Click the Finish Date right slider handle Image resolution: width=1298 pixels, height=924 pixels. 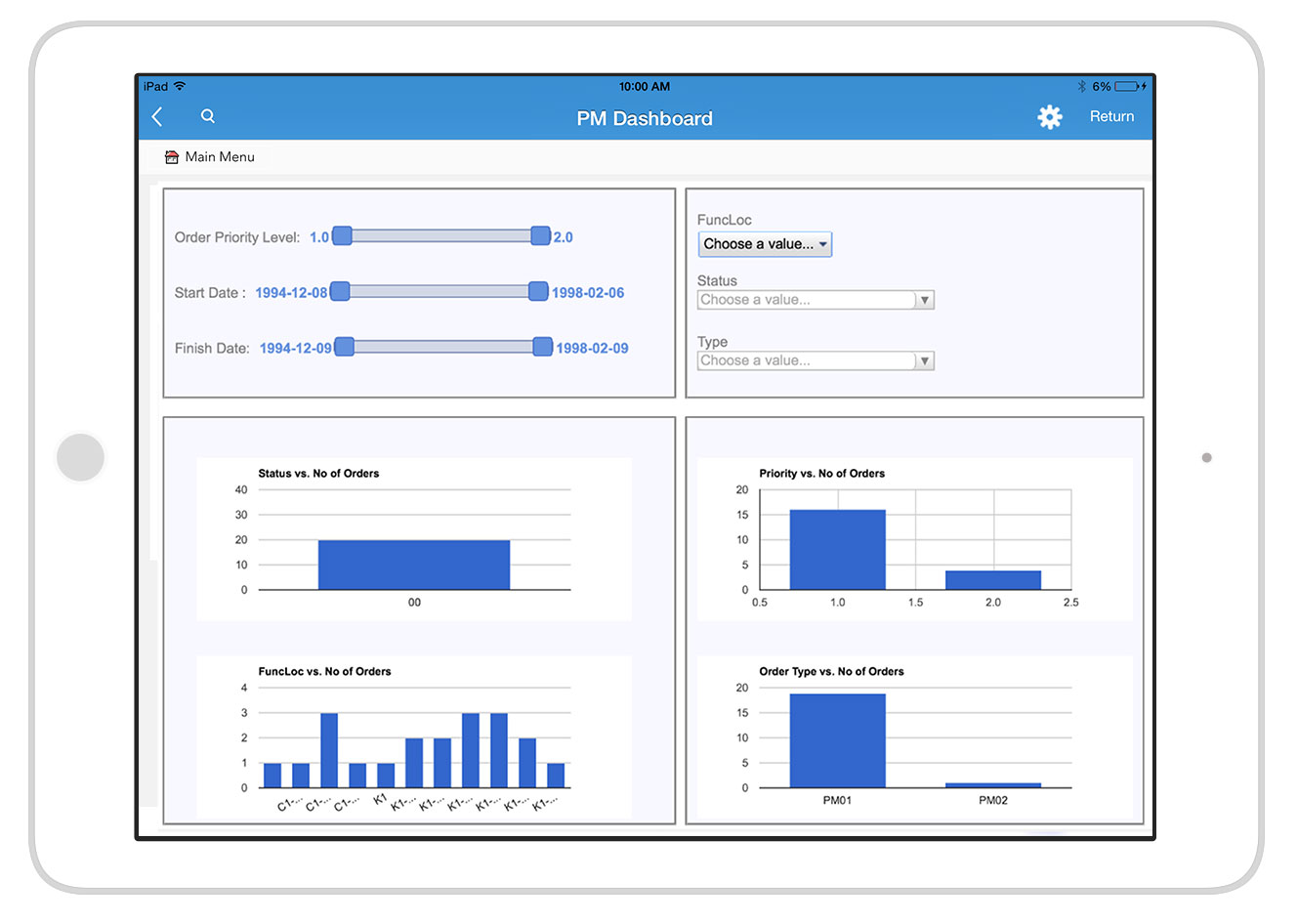point(543,347)
